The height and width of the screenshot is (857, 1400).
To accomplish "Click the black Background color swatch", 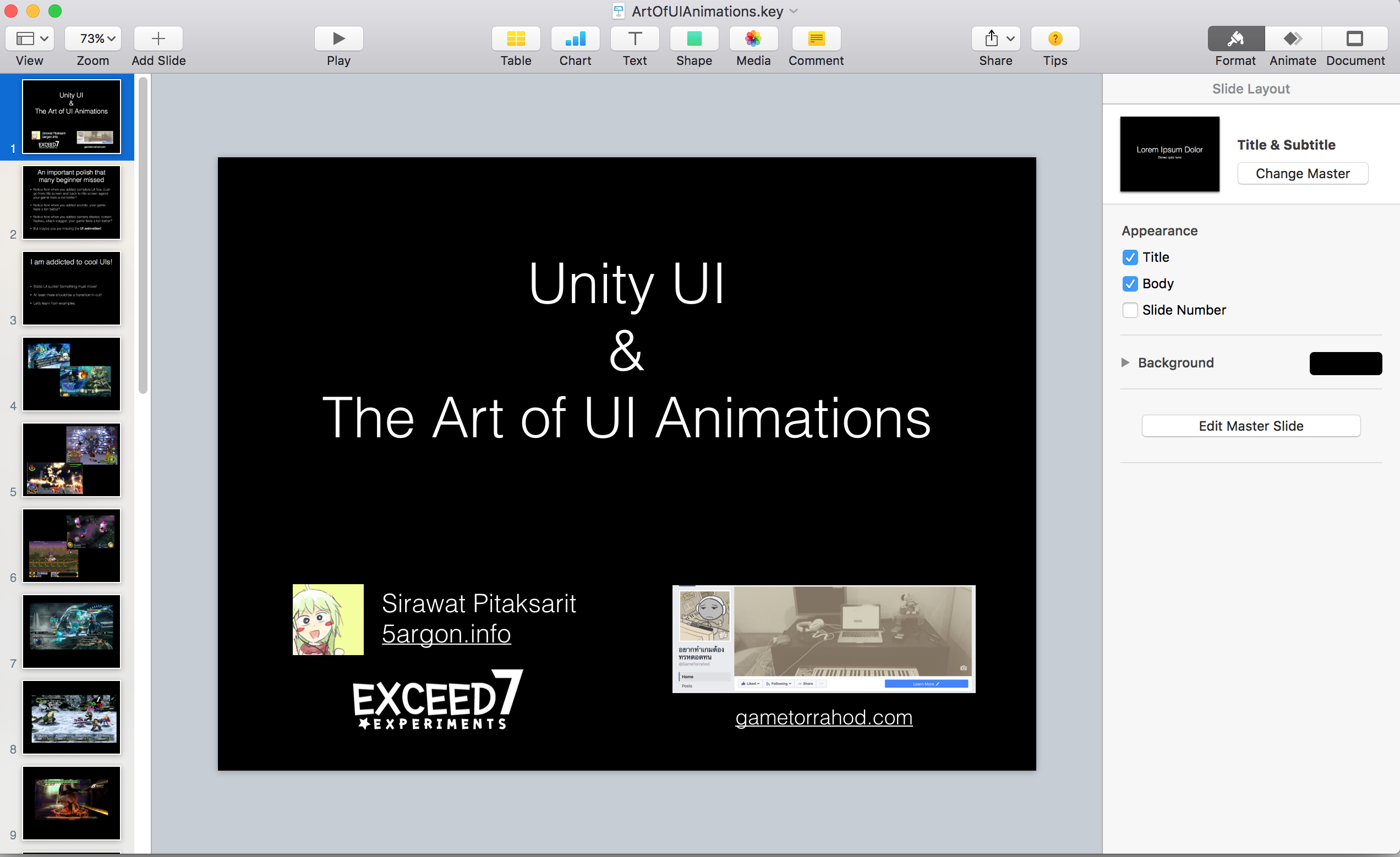I will point(1345,364).
